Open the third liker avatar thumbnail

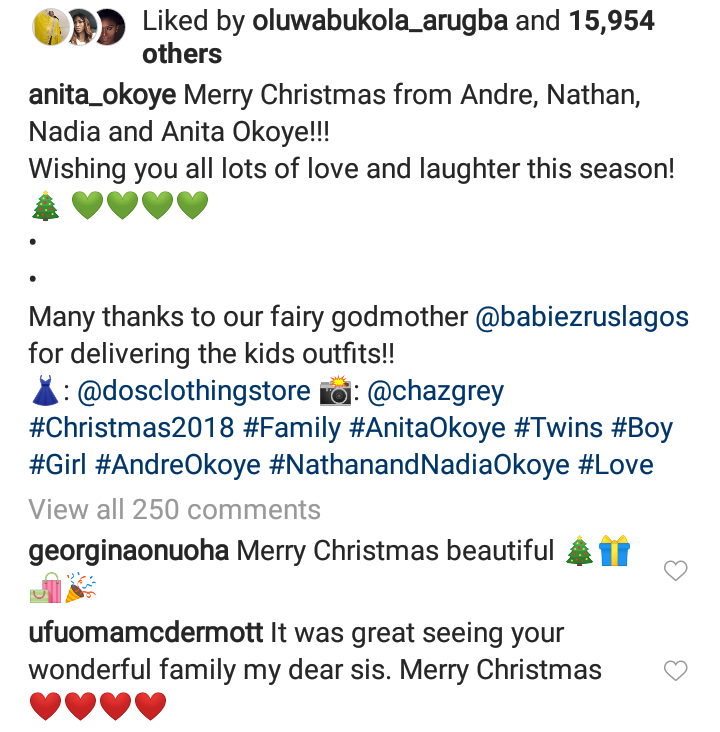click(x=110, y=23)
